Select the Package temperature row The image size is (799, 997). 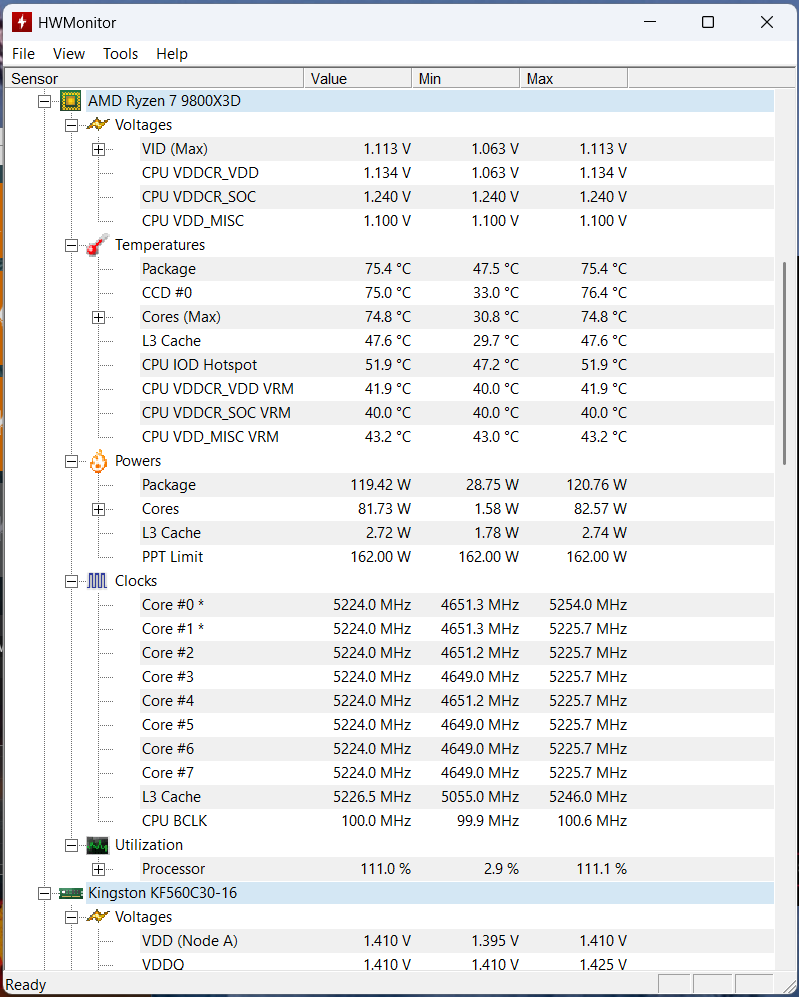456,269
